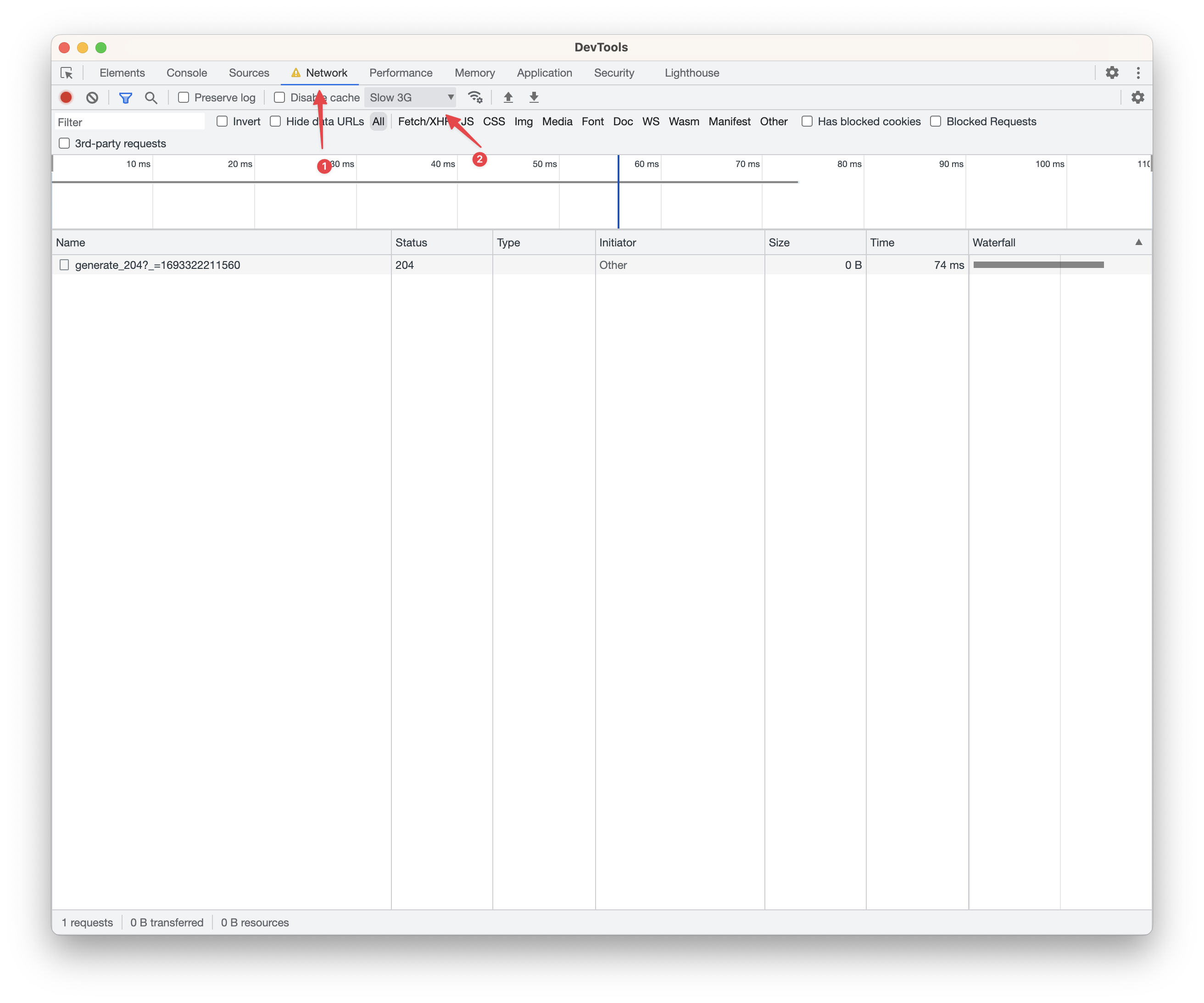1204x1003 pixels.
Task: Import HAR file upload icon
Action: tap(508, 97)
